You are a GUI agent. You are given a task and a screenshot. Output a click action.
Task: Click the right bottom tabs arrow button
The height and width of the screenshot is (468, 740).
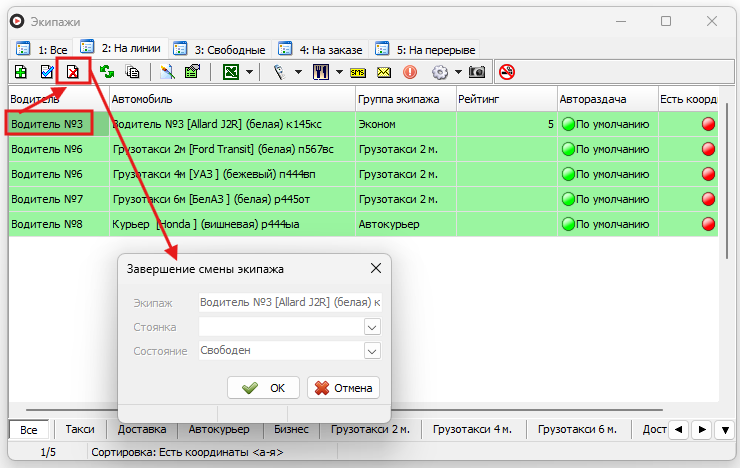pyautogui.click(x=702, y=430)
